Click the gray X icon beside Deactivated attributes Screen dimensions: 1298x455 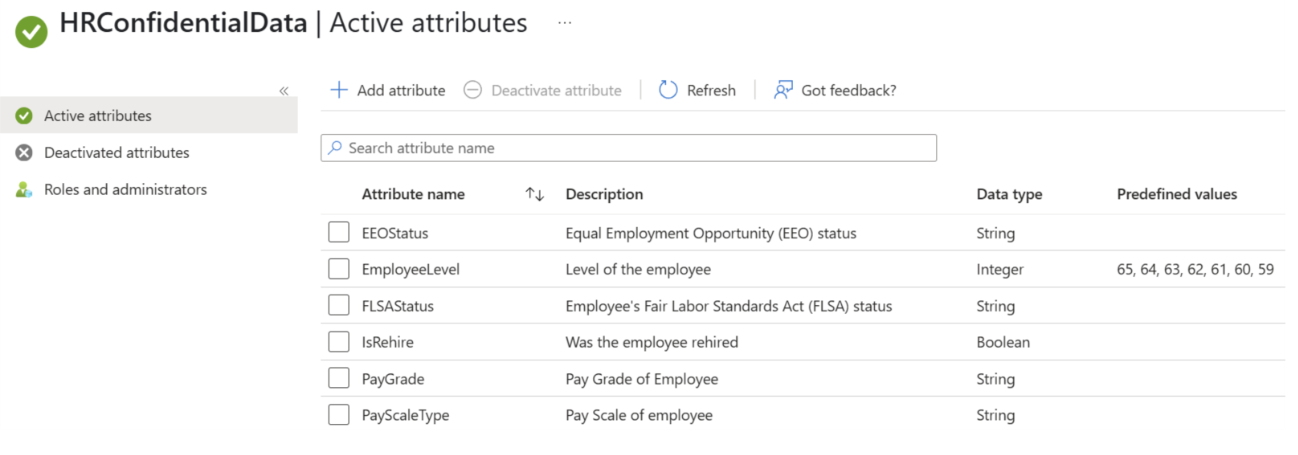pyautogui.click(x=24, y=153)
